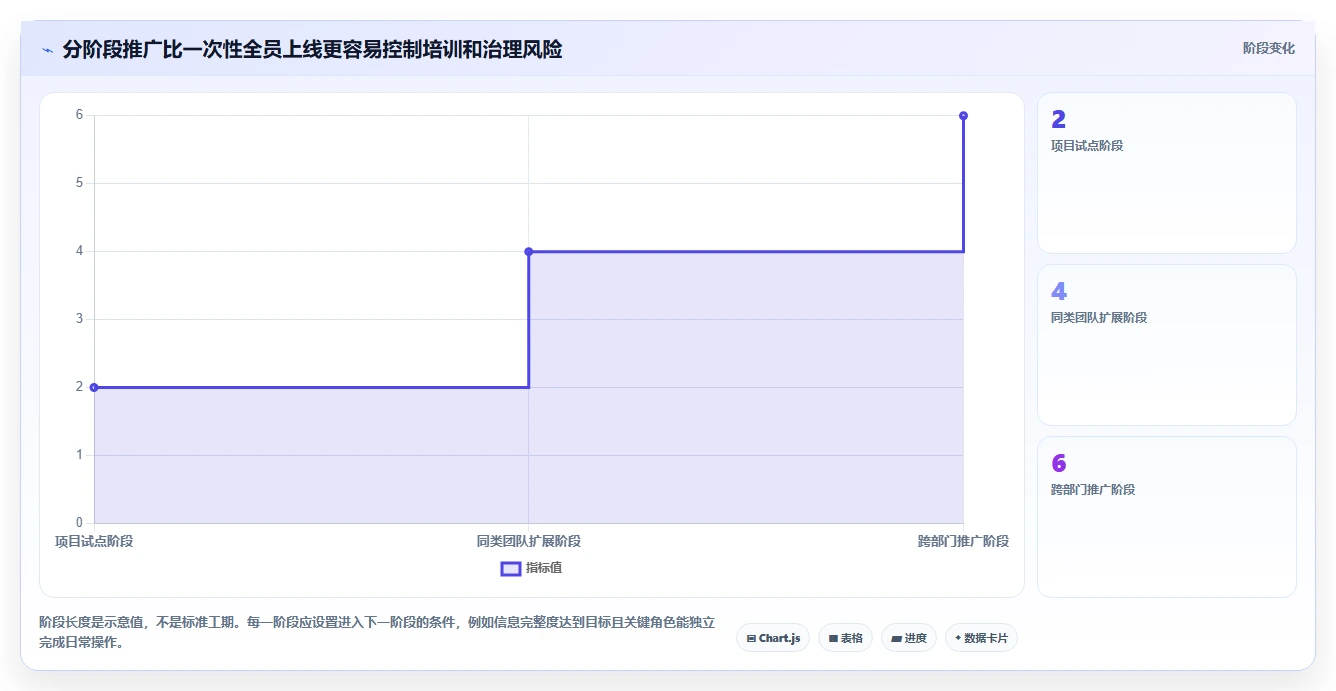Open the card showing 4 同类团队扩展阶段

coord(1167,345)
